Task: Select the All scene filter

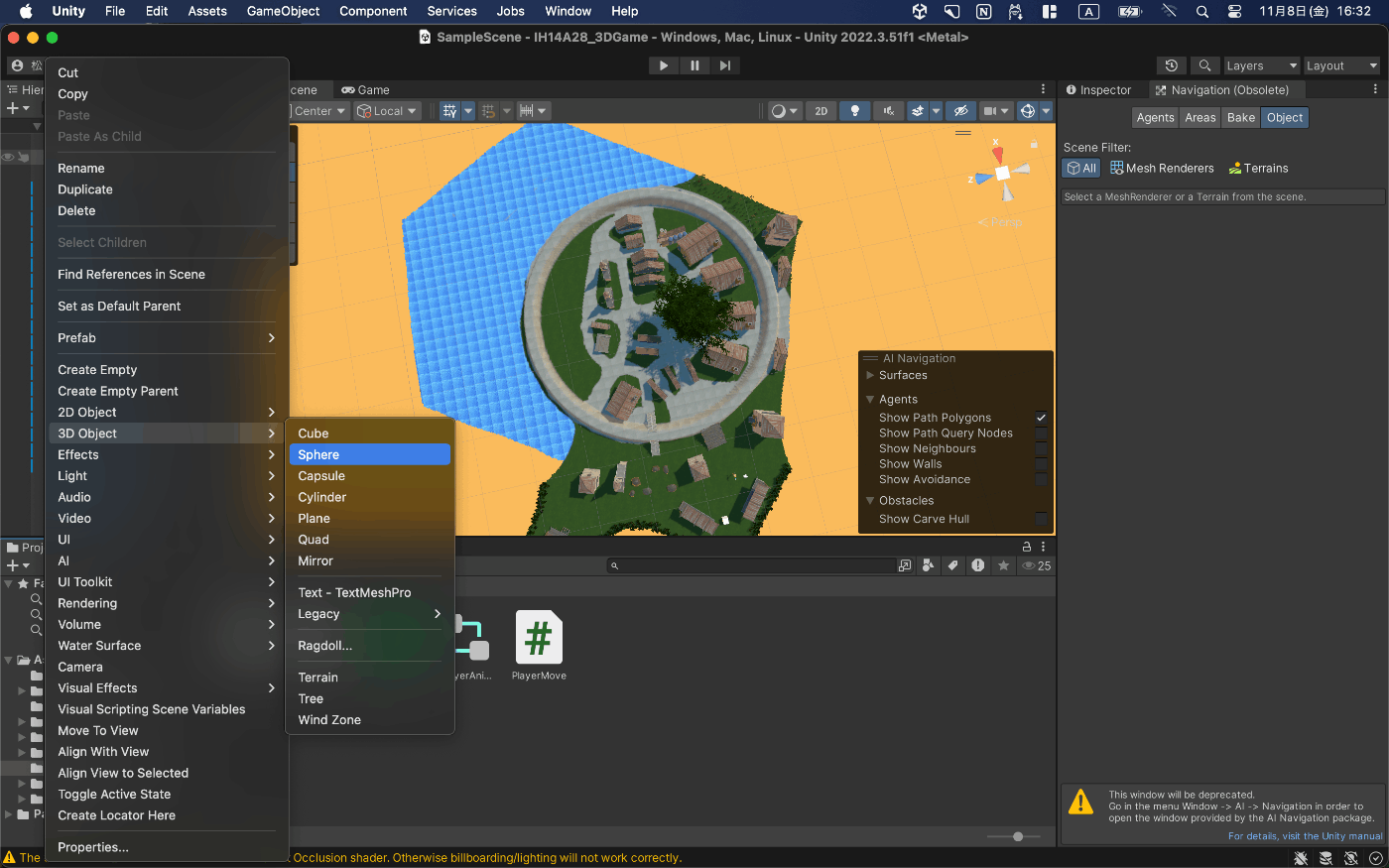Action: [x=1081, y=169]
